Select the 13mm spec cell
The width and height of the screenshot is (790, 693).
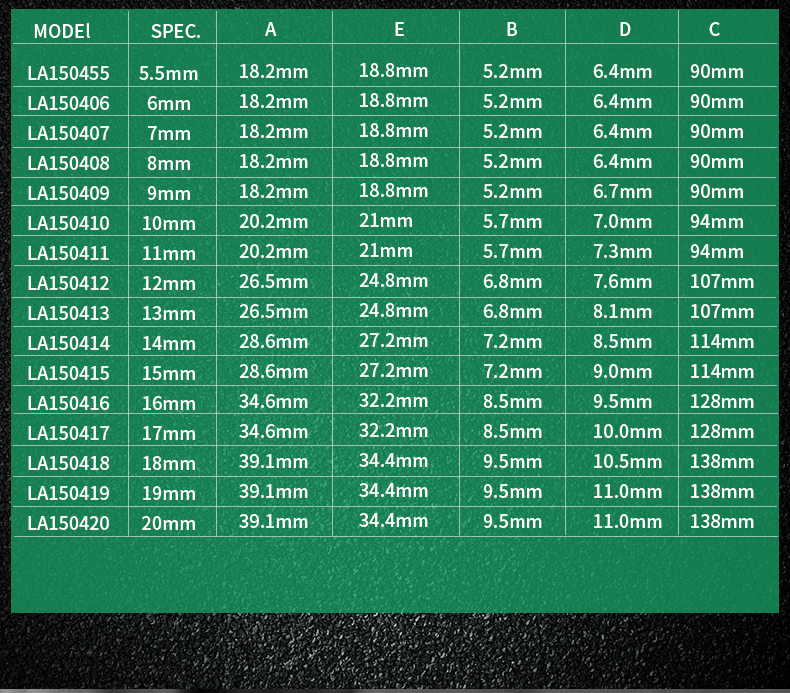[169, 313]
